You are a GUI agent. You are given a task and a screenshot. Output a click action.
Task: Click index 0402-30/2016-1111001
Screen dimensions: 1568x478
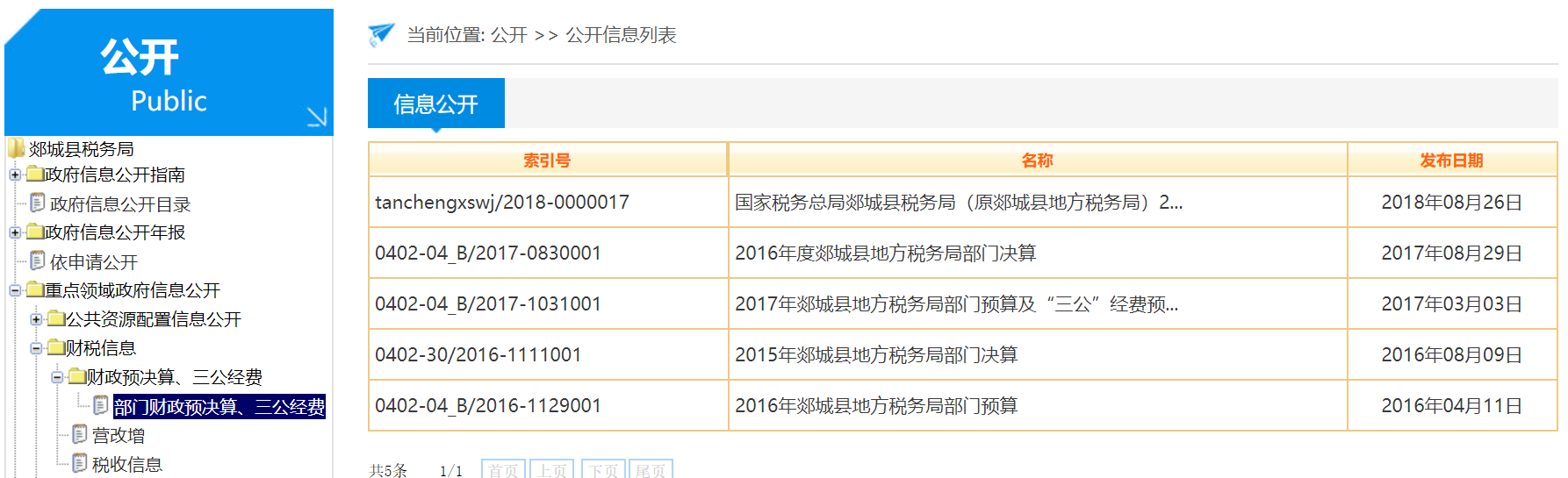(478, 354)
